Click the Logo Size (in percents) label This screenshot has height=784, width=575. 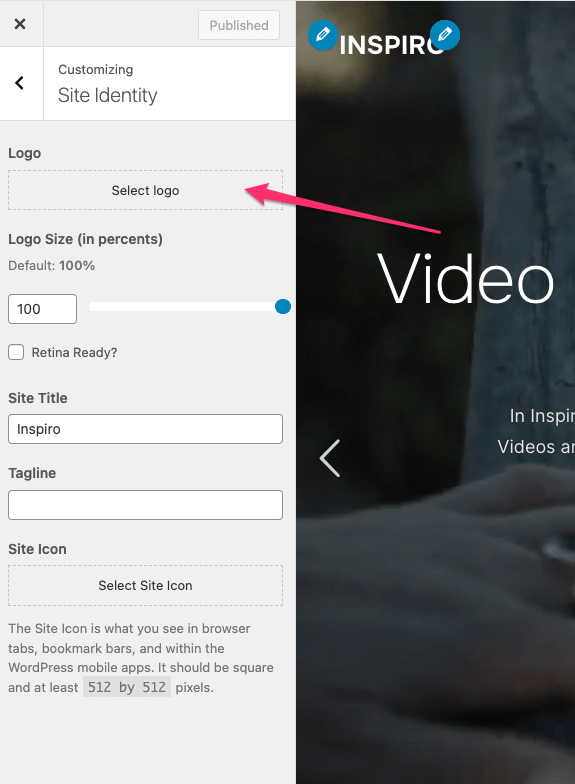coord(85,239)
